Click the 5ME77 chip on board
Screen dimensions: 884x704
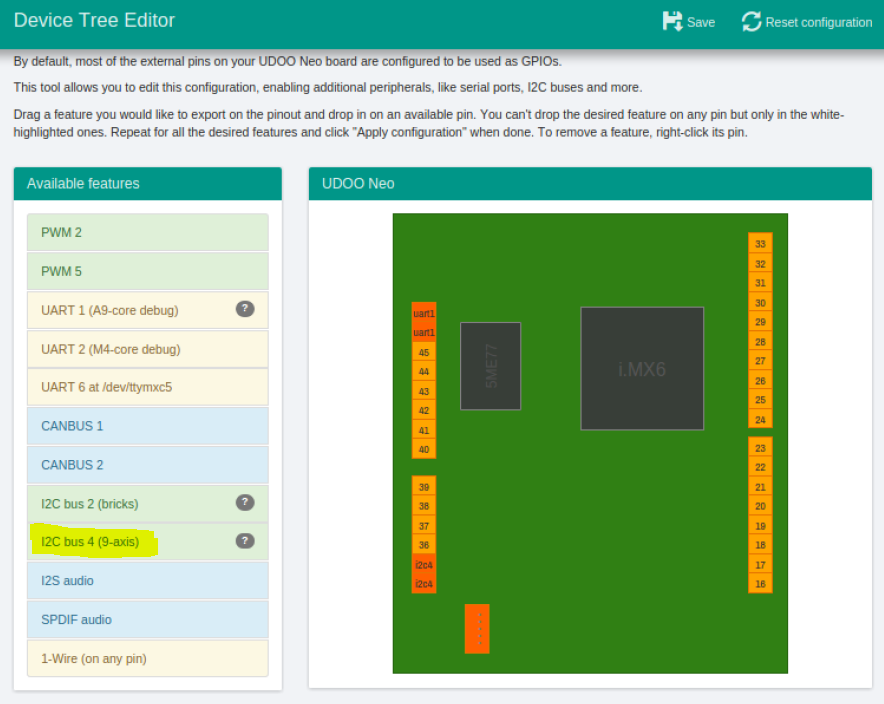click(490, 366)
